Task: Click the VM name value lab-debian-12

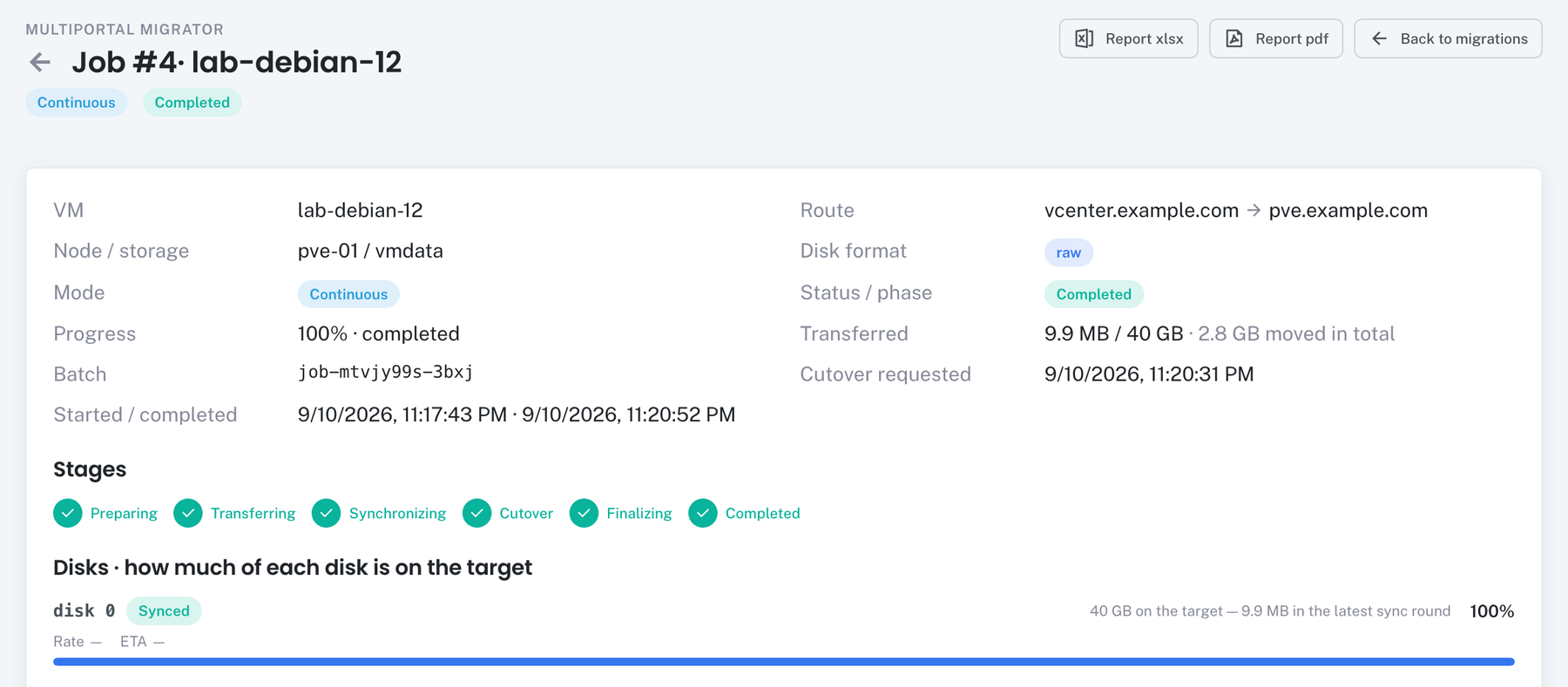Action: [361, 211]
